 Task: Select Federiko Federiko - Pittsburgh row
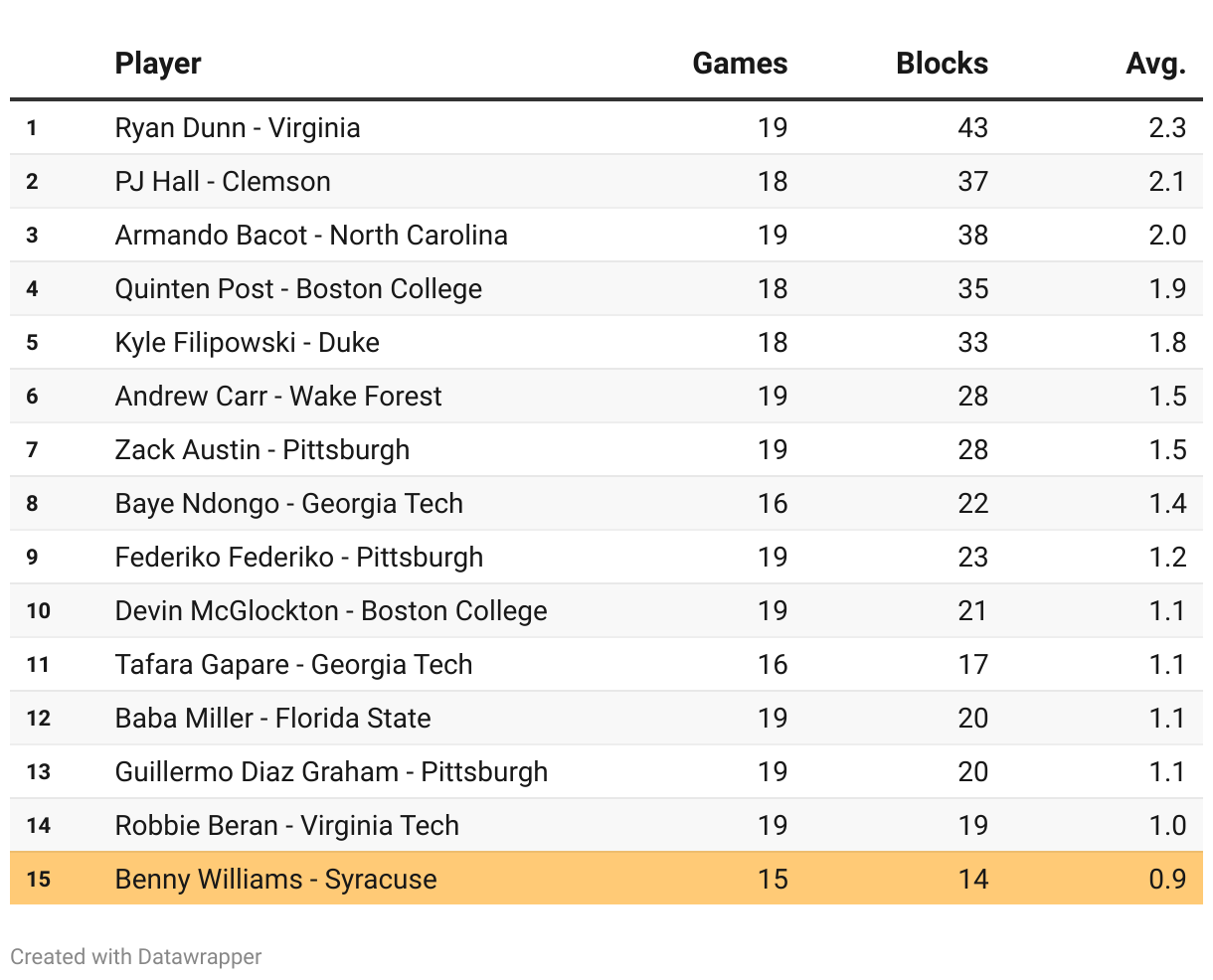299,558
